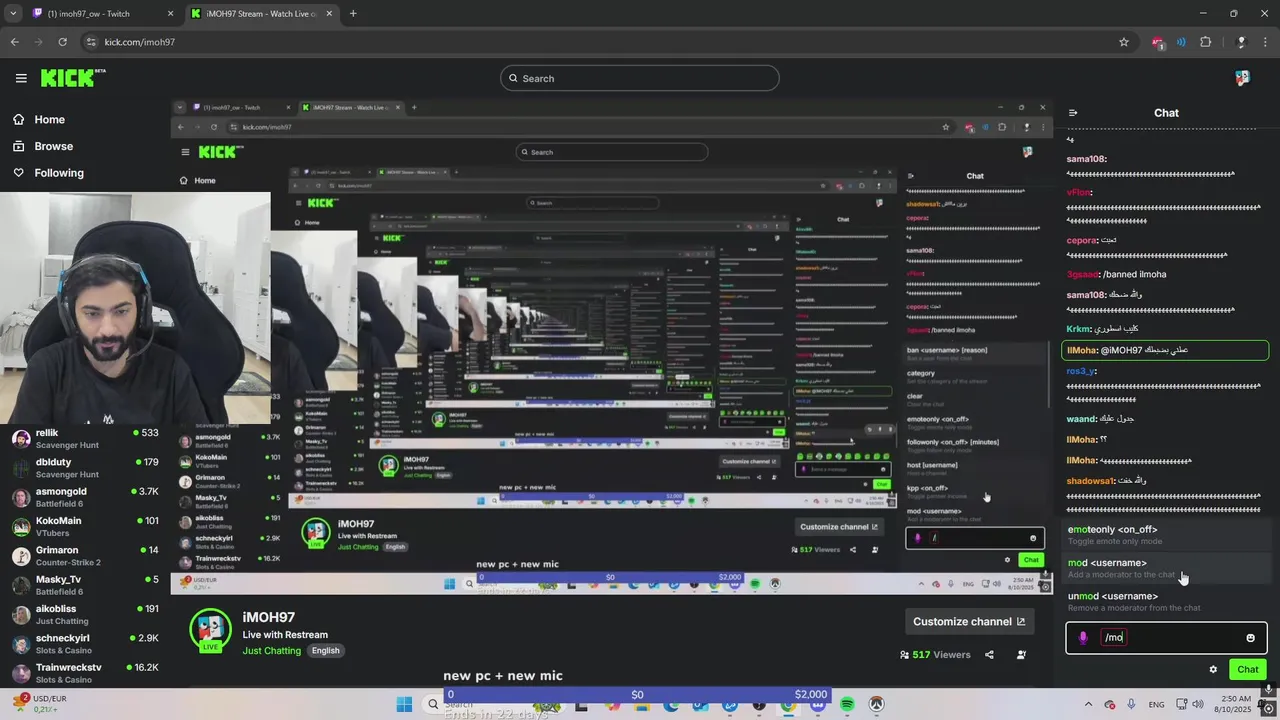This screenshot has height=720, width=1280.
Task: Open Overwatch icon in the taskbar
Action: [877, 704]
